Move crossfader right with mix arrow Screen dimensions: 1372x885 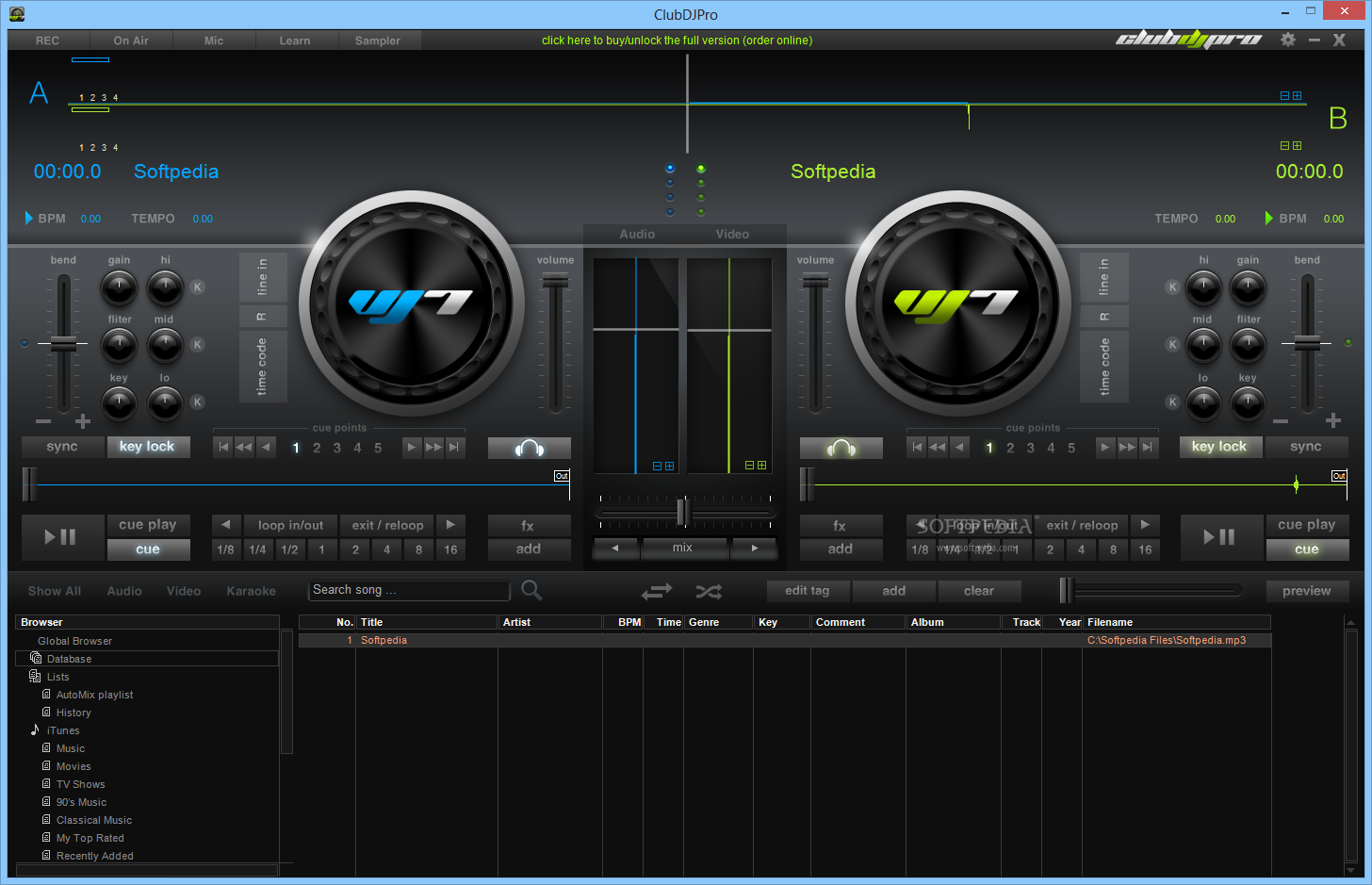point(754,548)
